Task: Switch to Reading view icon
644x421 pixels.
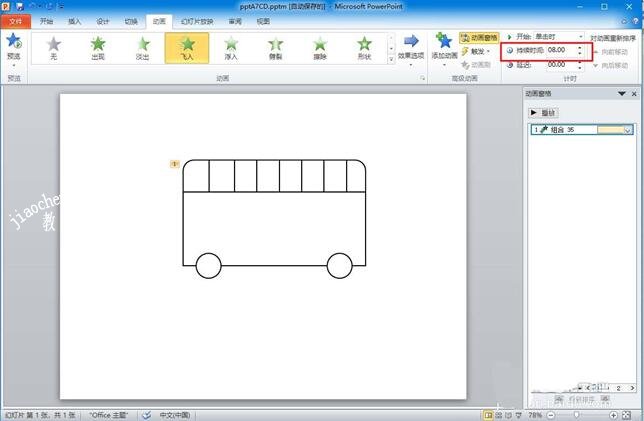Action: pyautogui.click(x=508, y=415)
